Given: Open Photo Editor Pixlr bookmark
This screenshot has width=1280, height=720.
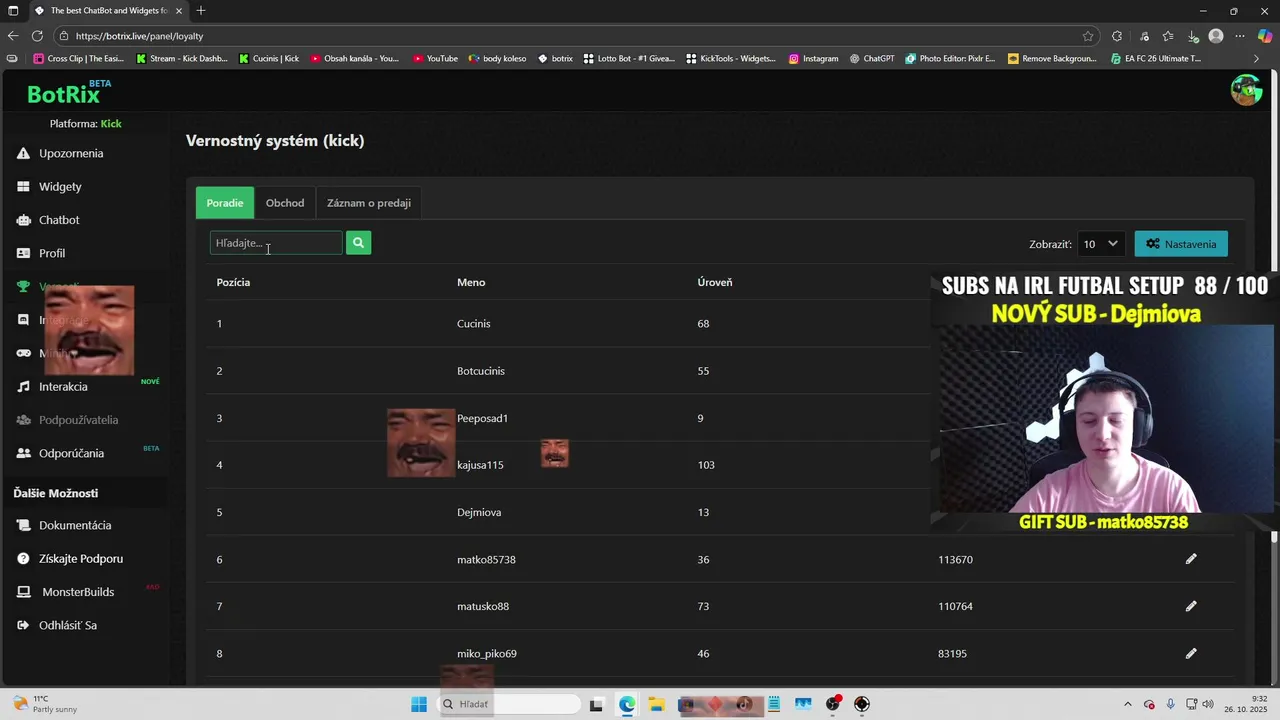Looking at the screenshot, I should [951, 59].
